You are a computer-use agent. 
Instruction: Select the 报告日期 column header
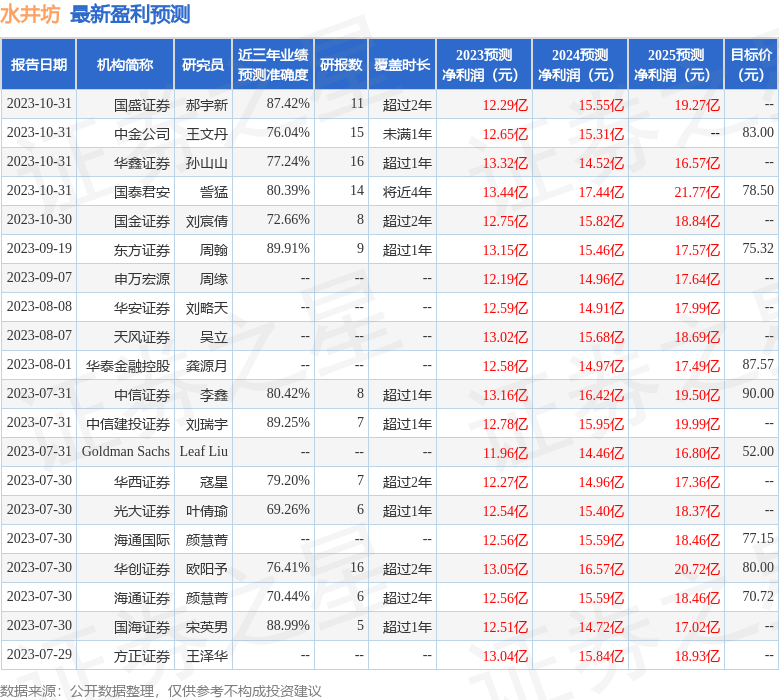point(39,65)
